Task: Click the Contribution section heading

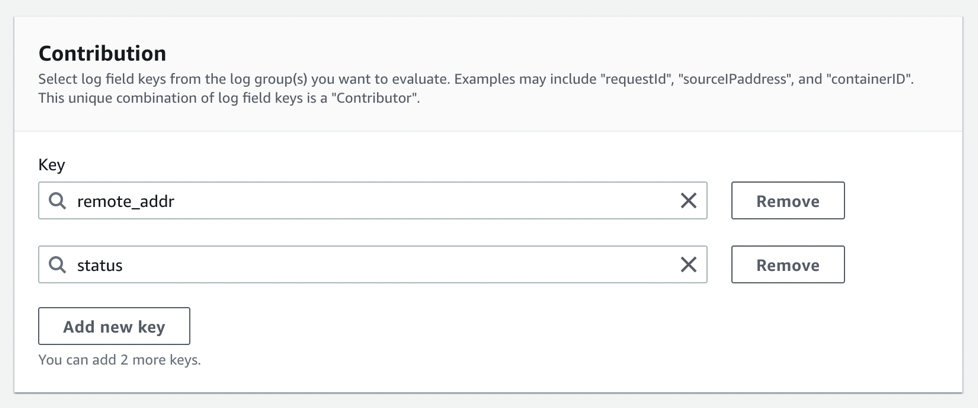Action: click(102, 53)
